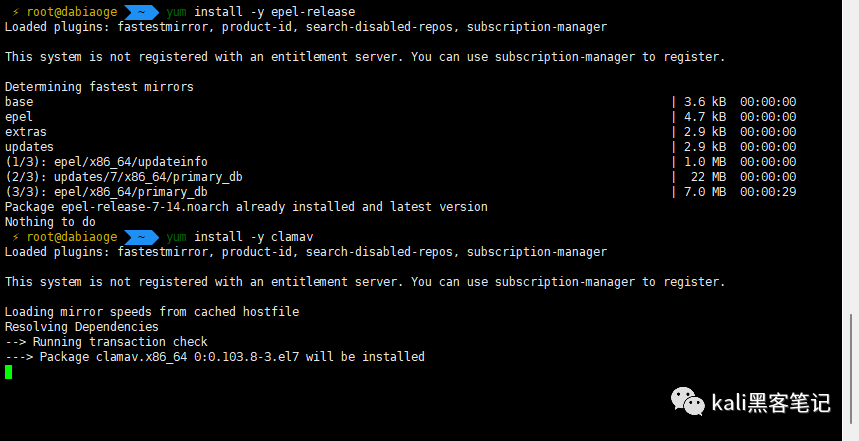This screenshot has height=441, width=859.
Task: Click the 7.0 MB download size value
Action: pyautogui.click(x=705, y=192)
